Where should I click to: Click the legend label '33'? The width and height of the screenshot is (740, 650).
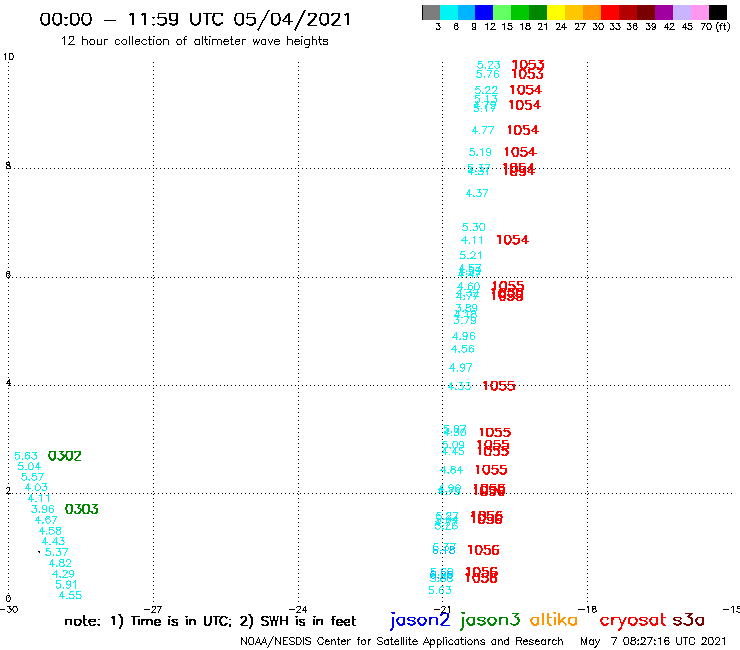(615, 26)
